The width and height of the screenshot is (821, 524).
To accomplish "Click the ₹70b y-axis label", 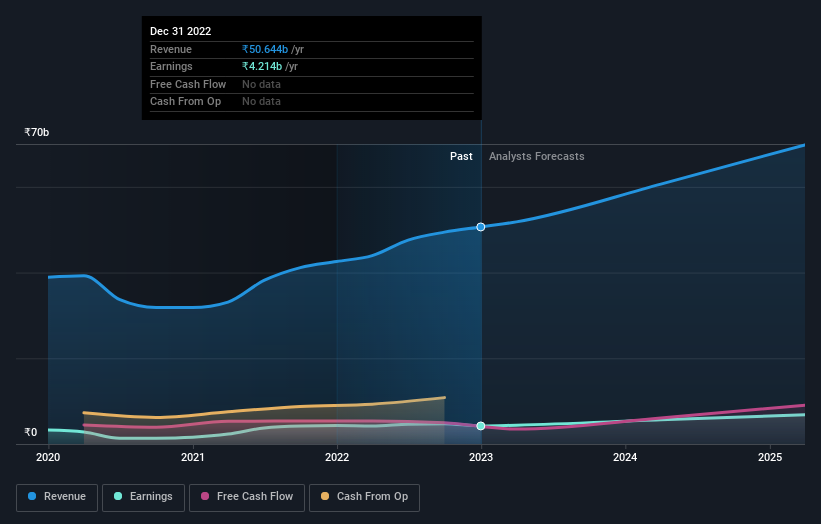I will click(37, 132).
